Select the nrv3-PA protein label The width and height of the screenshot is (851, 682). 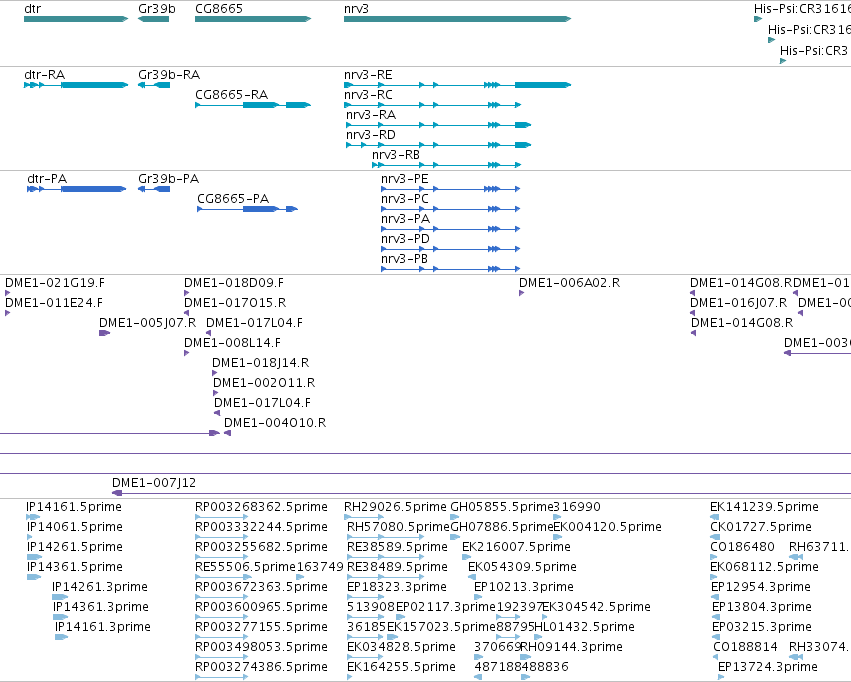tap(405, 219)
